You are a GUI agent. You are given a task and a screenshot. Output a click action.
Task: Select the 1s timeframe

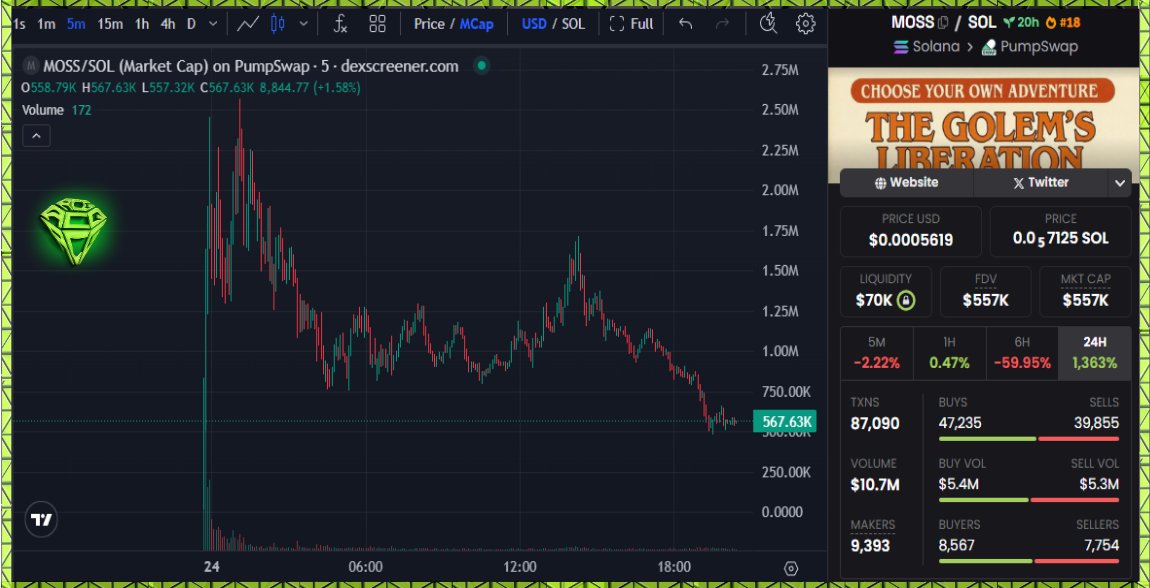click(x=20, y=24)
